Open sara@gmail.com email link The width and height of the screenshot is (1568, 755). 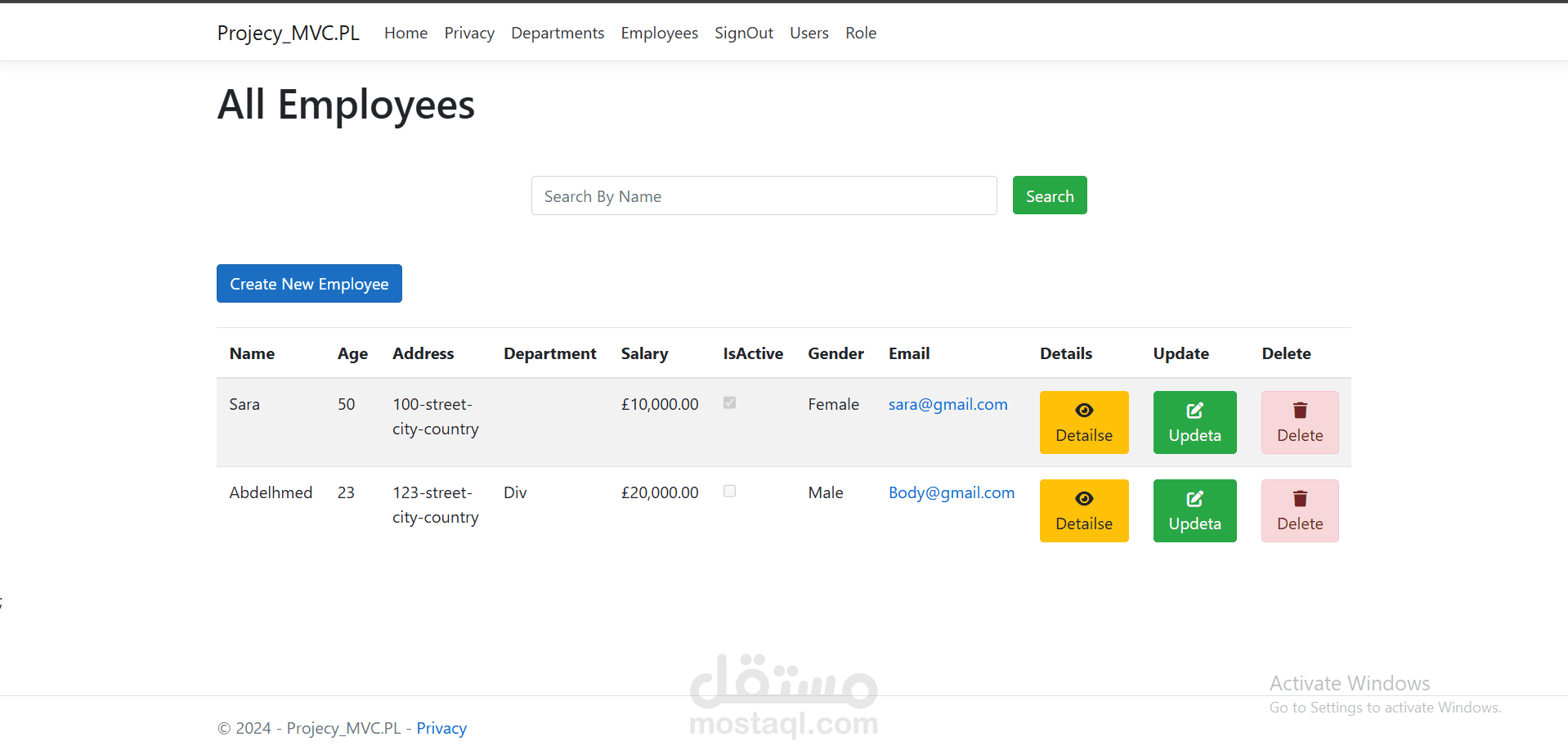(x=948, y=404)
